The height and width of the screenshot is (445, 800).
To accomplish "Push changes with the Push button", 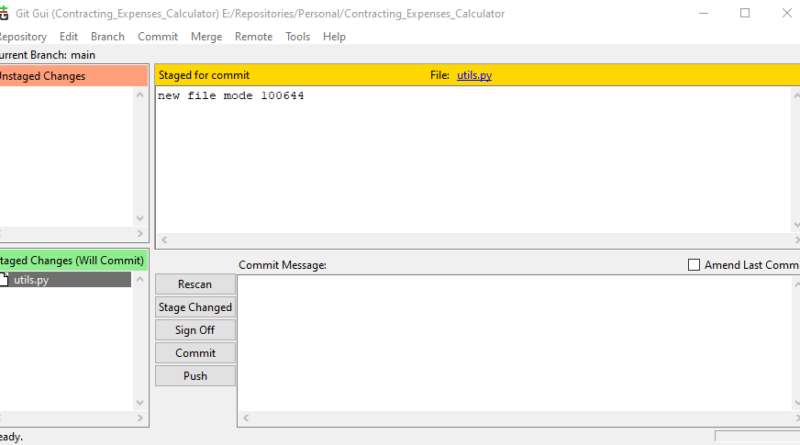I will pos(195,376).
